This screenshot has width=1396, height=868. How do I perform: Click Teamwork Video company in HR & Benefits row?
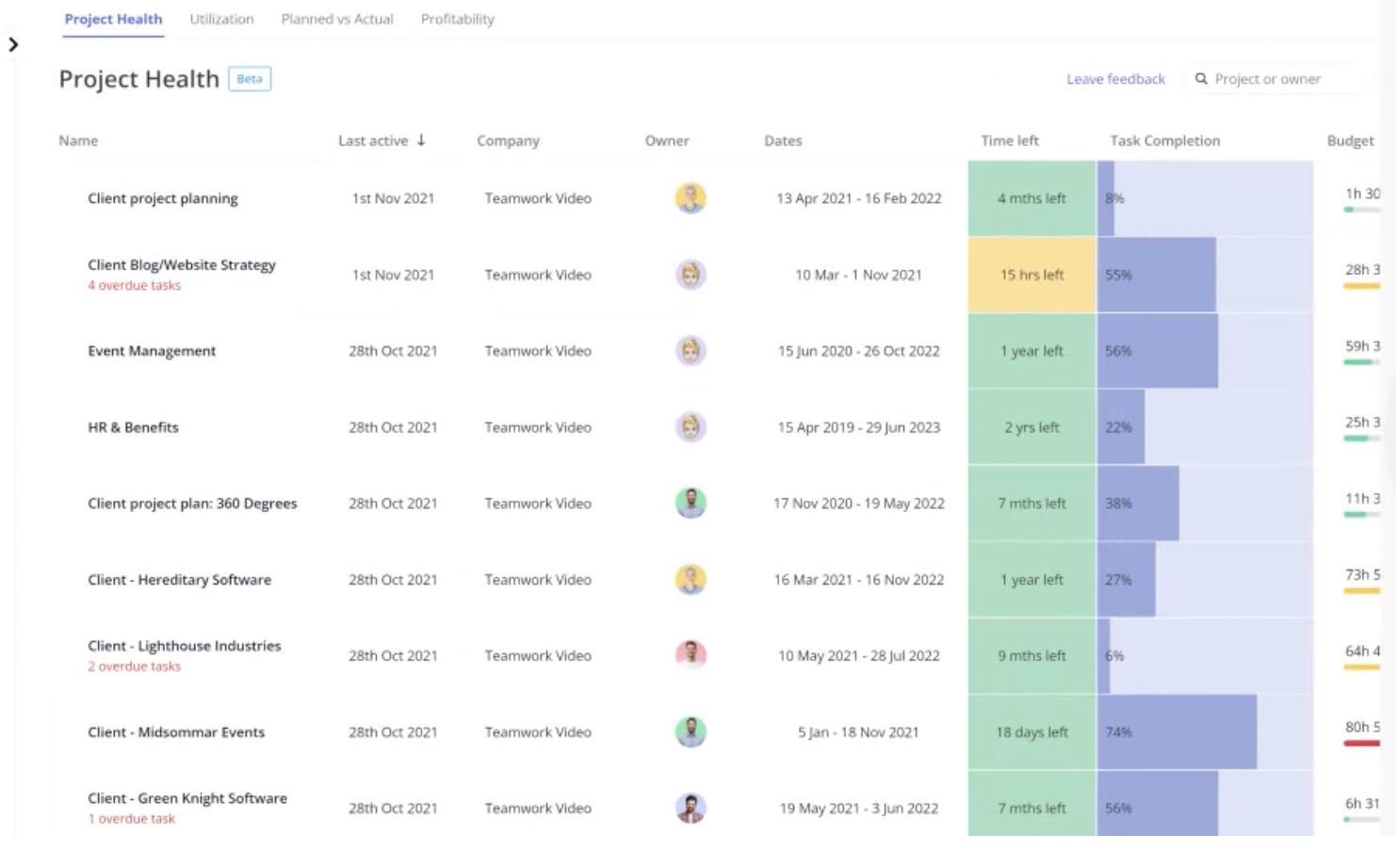(x=538, y=427)
